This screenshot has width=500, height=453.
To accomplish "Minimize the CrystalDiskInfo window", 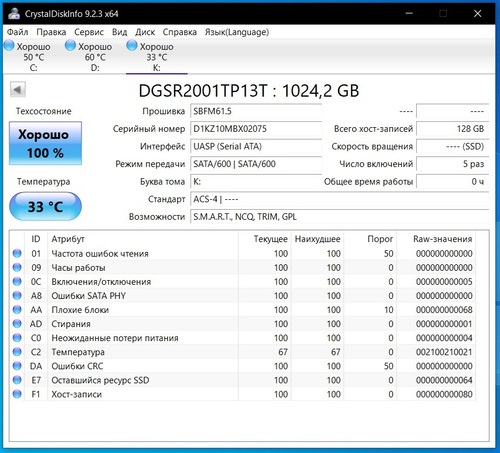I will (x=409, y=13).
